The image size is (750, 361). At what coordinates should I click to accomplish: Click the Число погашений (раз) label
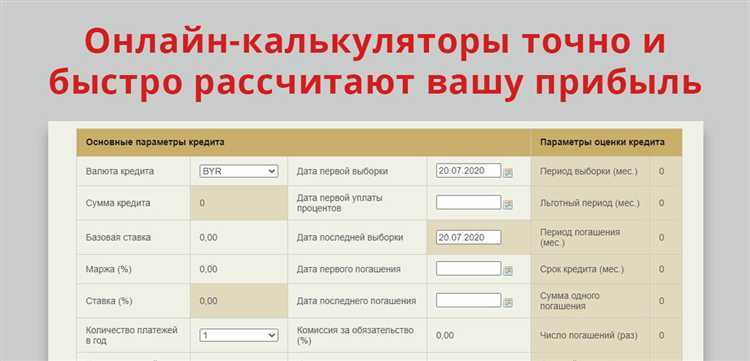(589, 336)
